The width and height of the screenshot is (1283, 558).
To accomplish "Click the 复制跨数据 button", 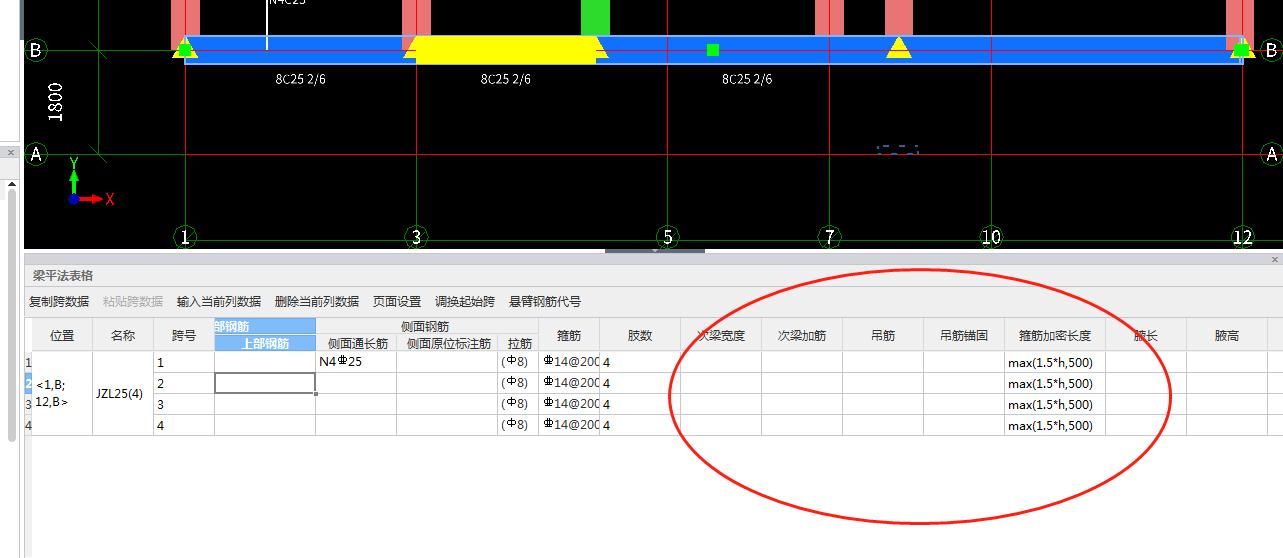I will 59,302.
